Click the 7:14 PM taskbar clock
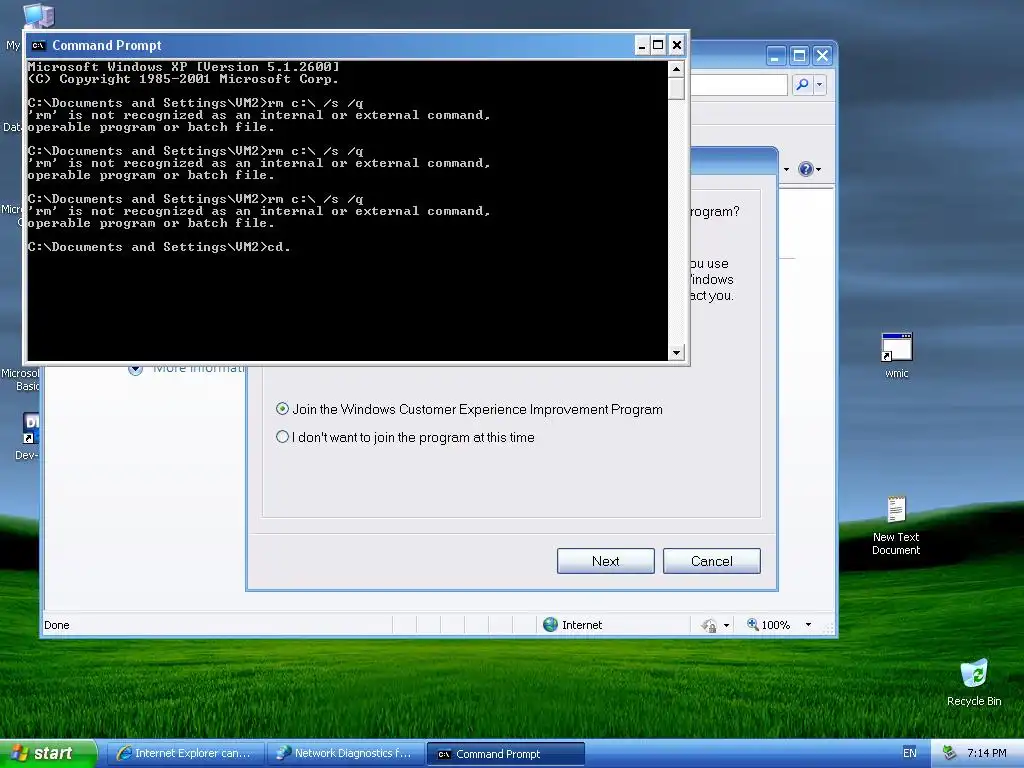The image size is (1024, 768). pos(987,753)
